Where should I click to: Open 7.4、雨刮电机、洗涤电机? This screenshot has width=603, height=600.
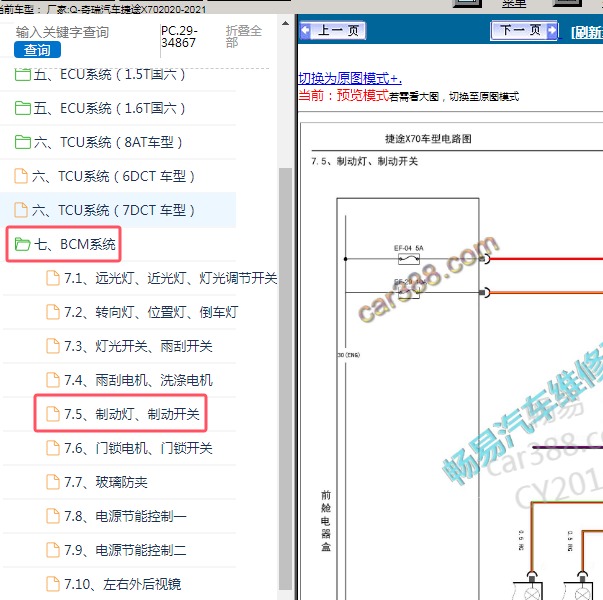coord(138,380)
